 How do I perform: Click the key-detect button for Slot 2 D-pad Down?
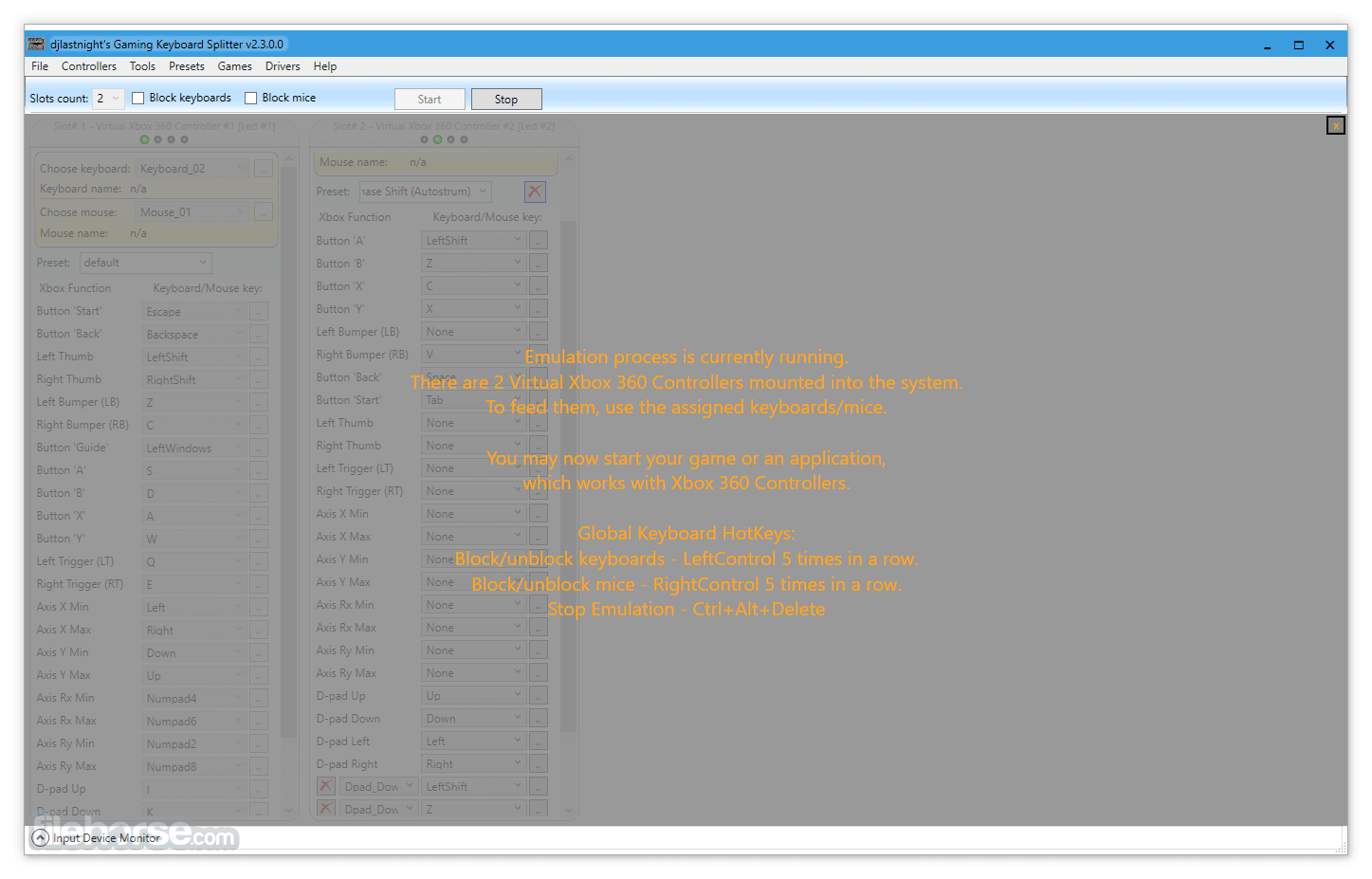click(x=539, y=719)
